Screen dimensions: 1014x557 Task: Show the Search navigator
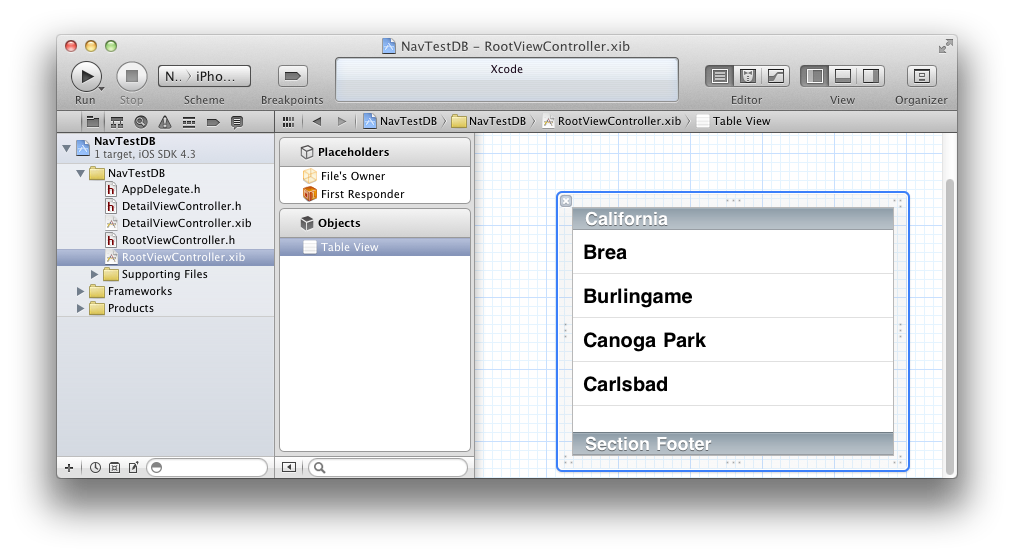click(x=141, y=122)
